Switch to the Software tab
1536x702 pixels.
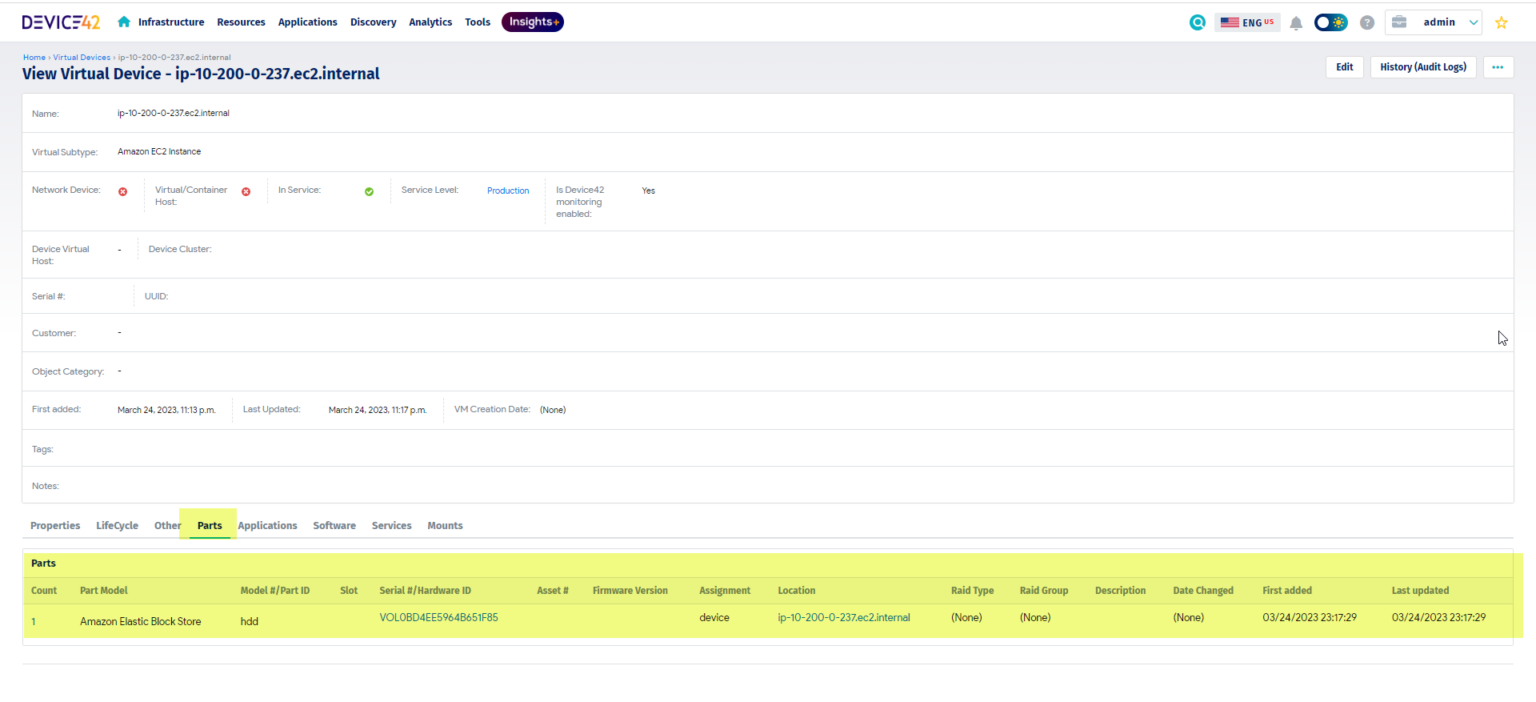(x=334, y=525)
